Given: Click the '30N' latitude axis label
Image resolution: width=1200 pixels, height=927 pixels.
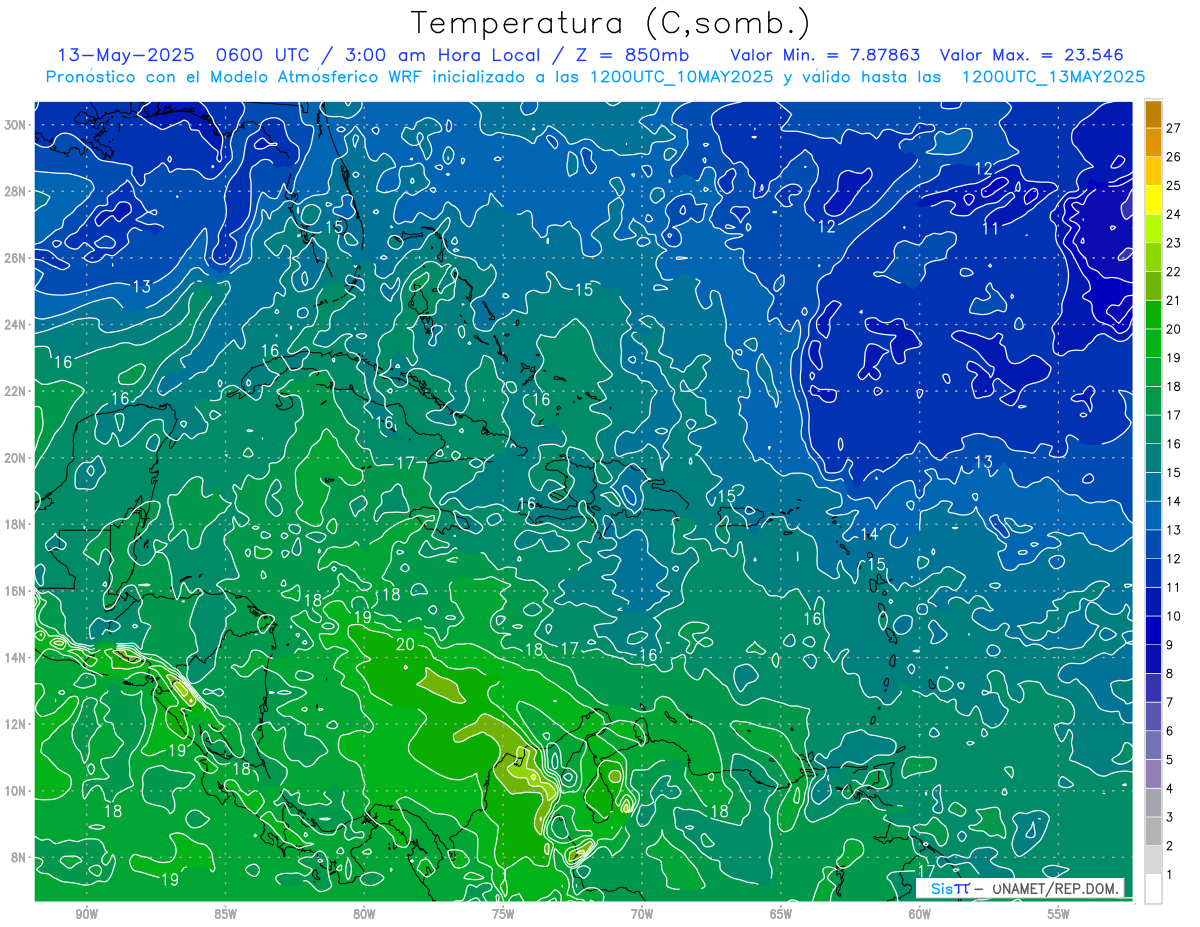Looking at the screenshot, I should pos(16,125).
